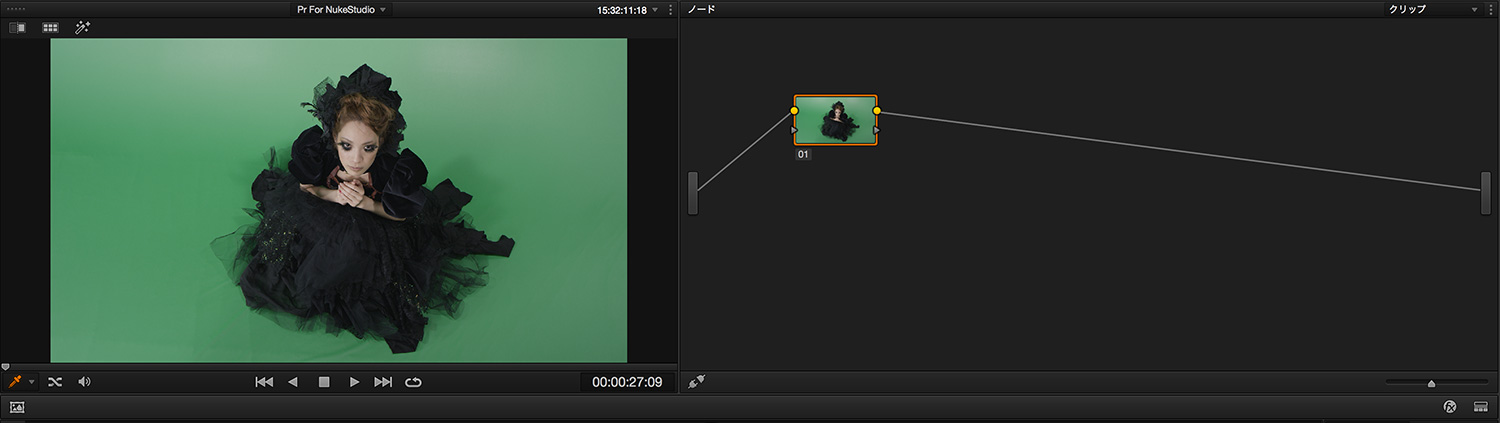The height and width of the screenshot is (423, 1500).
Task: Toggle the image wipe split view icon
Action: [18, 28]
